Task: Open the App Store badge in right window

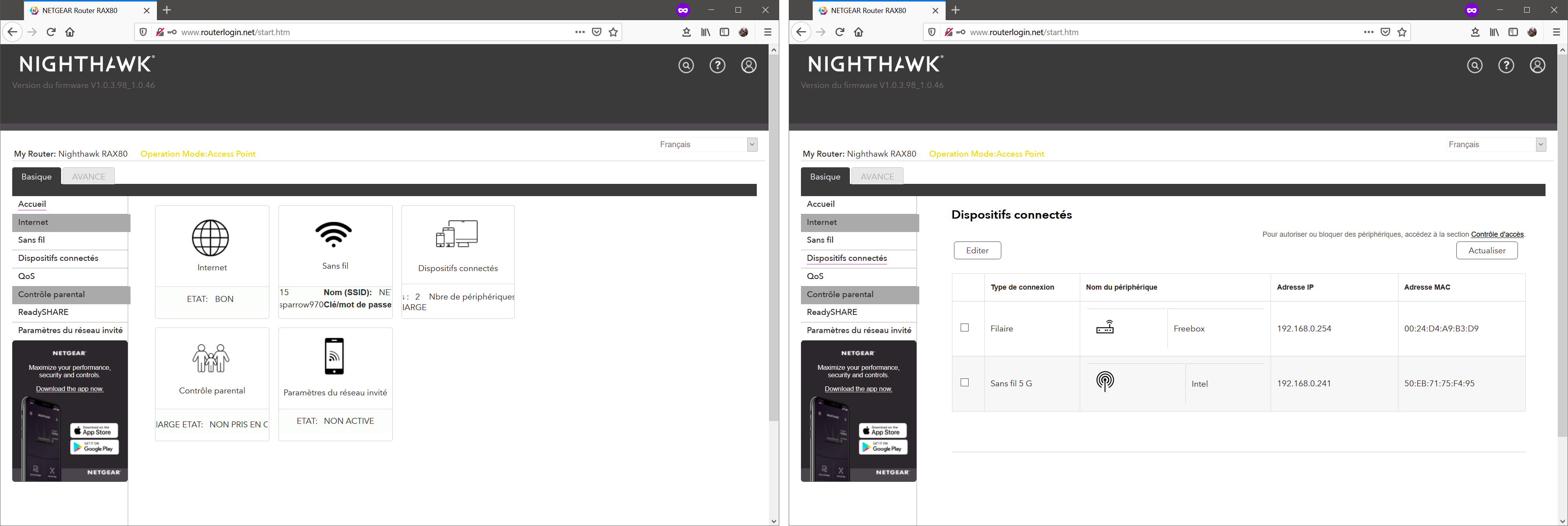Action: coord(883,431)
